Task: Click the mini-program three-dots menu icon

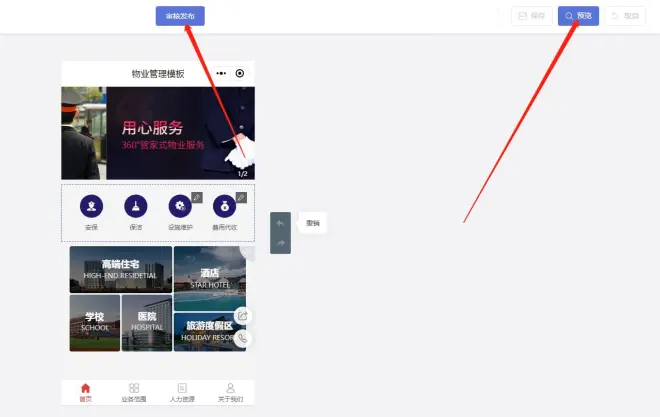Action: (221, 74)
